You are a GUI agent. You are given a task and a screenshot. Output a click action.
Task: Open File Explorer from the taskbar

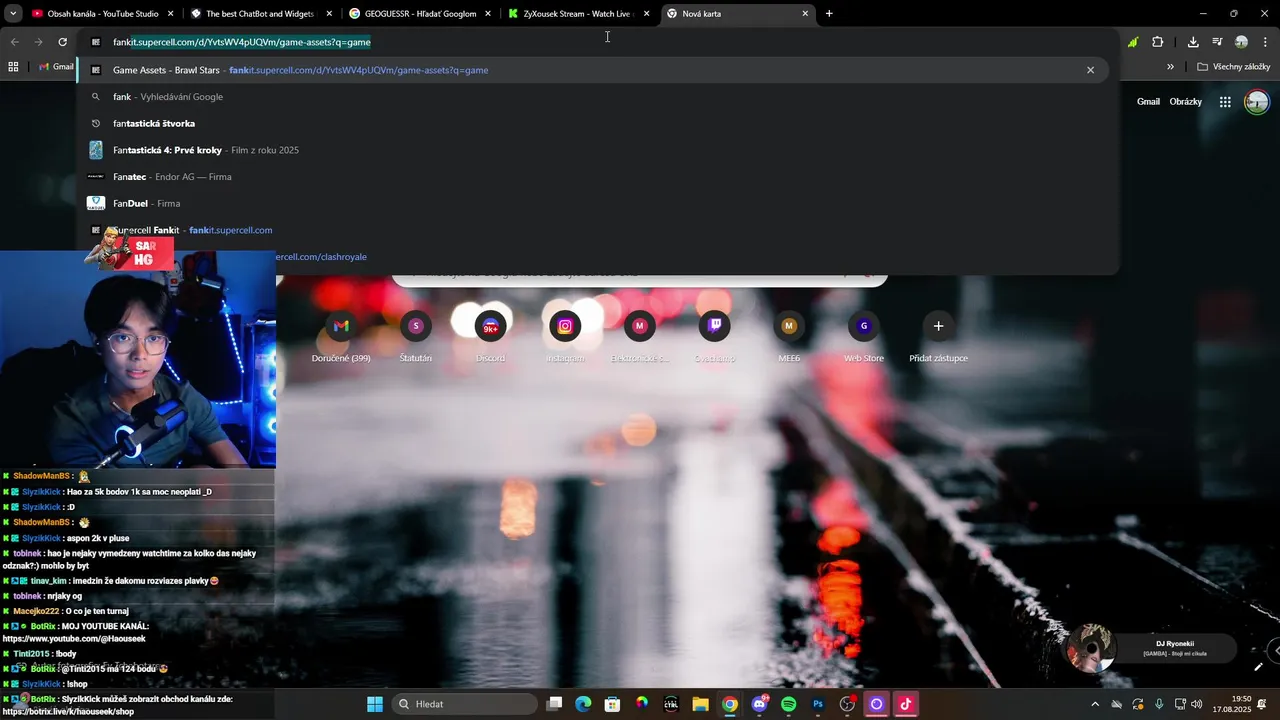[701, 704]
